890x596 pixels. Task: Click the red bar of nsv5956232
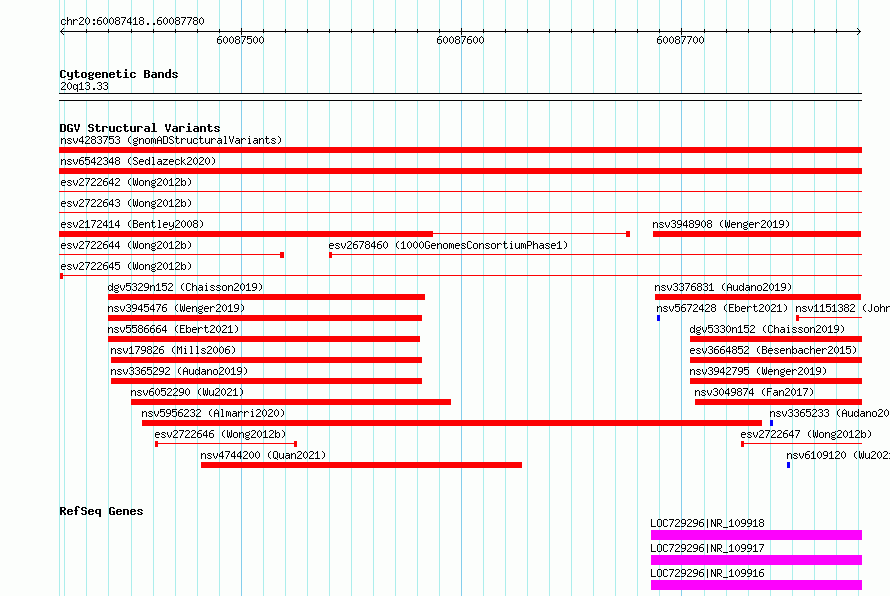click(452, 423)
